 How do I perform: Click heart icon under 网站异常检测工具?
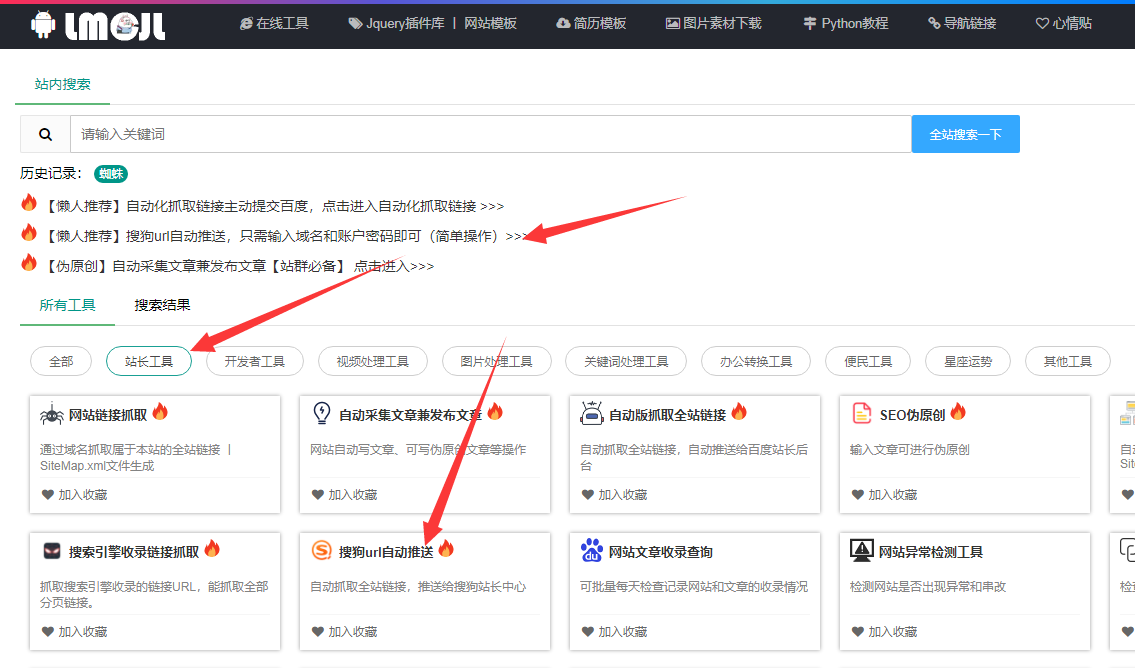click(x=858, y=632)
